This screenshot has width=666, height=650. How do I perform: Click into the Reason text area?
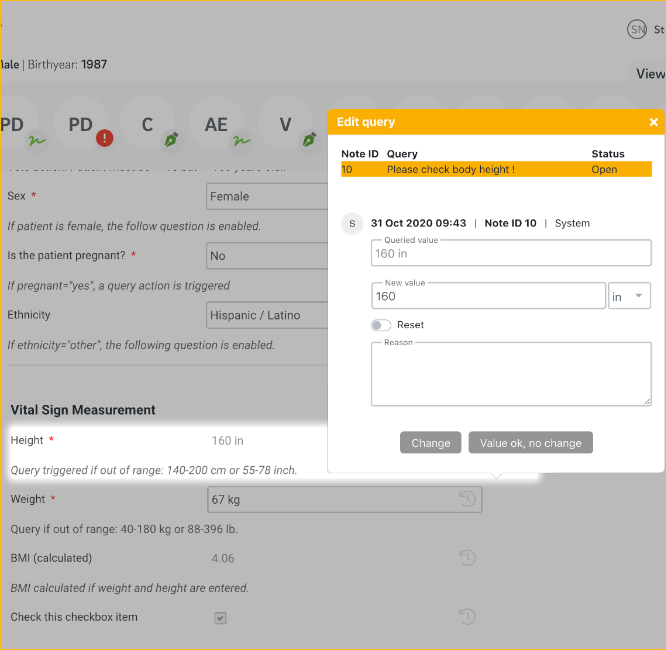point(510,376)
